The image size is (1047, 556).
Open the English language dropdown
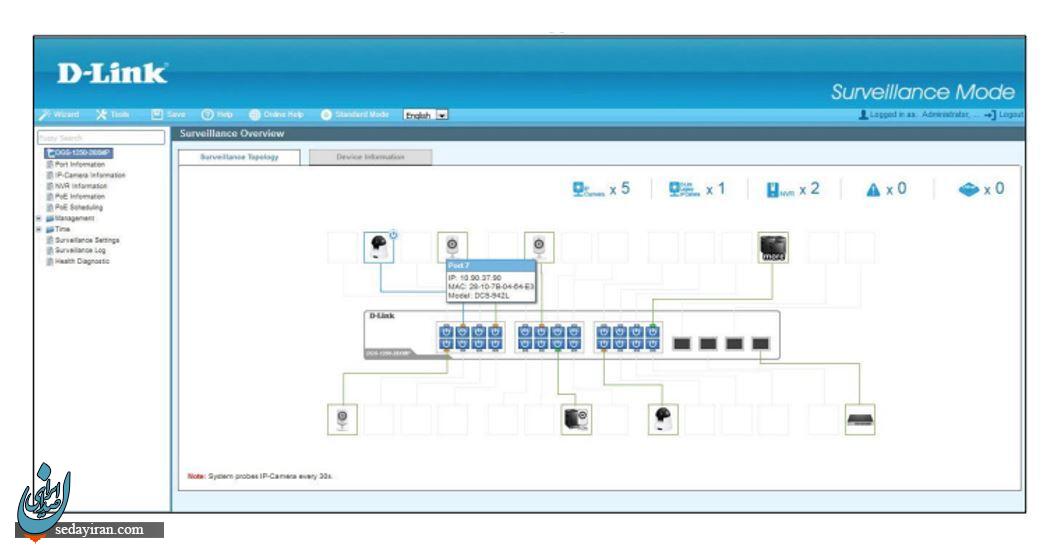[x=425, y=115]
